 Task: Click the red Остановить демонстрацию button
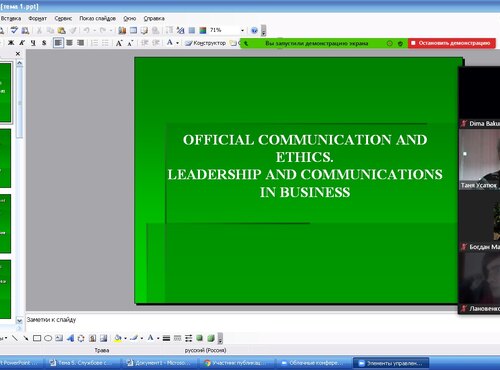(452, 43)
